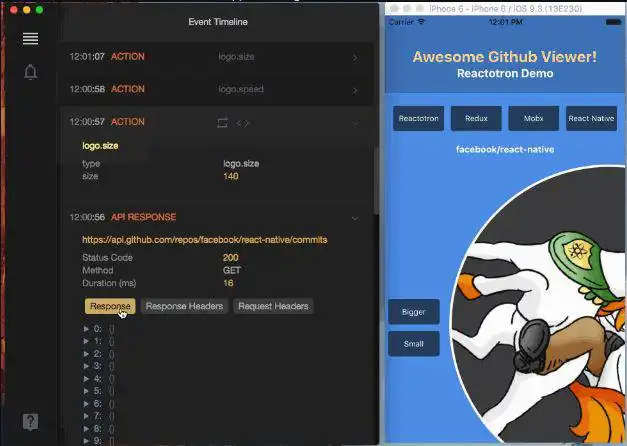Switch to the Response Headers tab
Image resolution: width=627 pixels, height=446 pixels.
pyautogui.click(x=184, y=306)
